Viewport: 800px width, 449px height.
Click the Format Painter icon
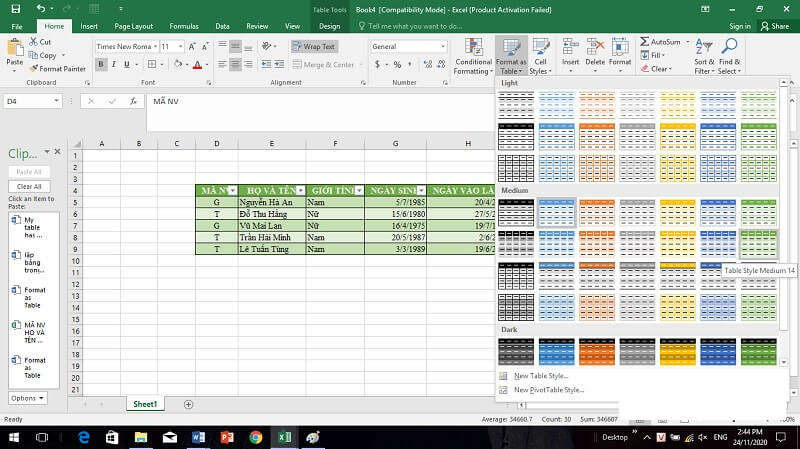pos(34,69)
